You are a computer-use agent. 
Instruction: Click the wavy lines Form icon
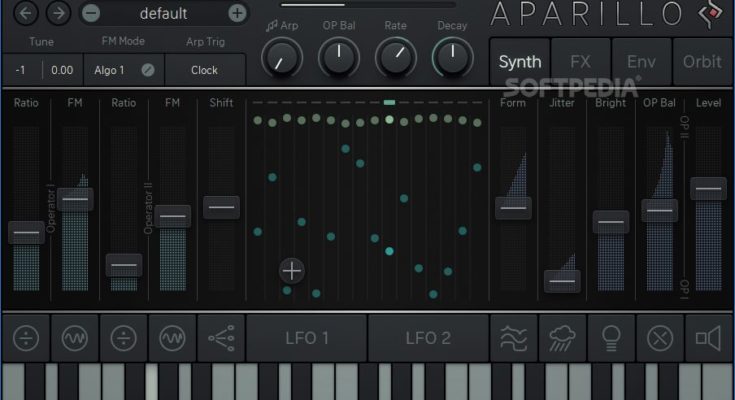[512, 339]
